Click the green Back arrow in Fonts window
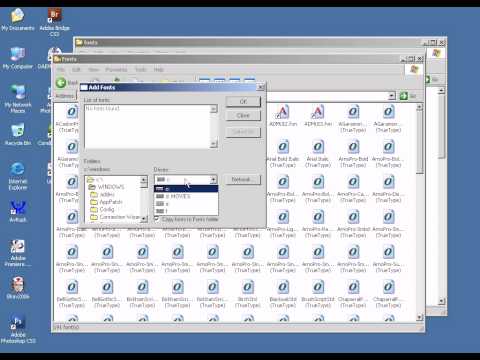The image size is (480, 360). (61, 83)
